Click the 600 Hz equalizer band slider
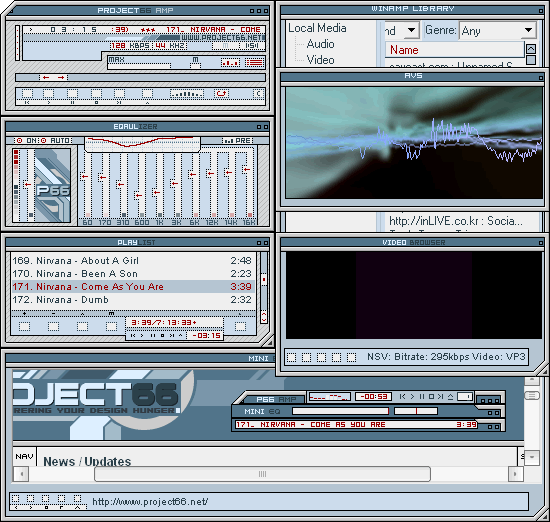Image resolution: width=550 pixels, height=522 pixels. [139, 184]
